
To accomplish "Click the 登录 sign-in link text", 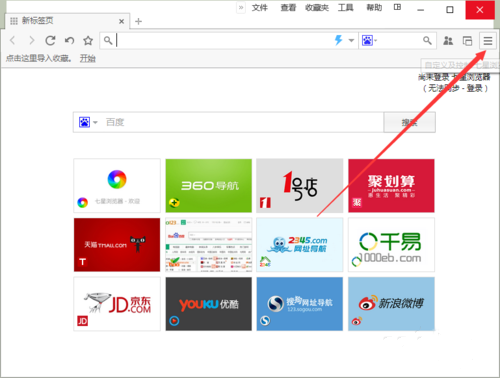I will click(475, 88).
